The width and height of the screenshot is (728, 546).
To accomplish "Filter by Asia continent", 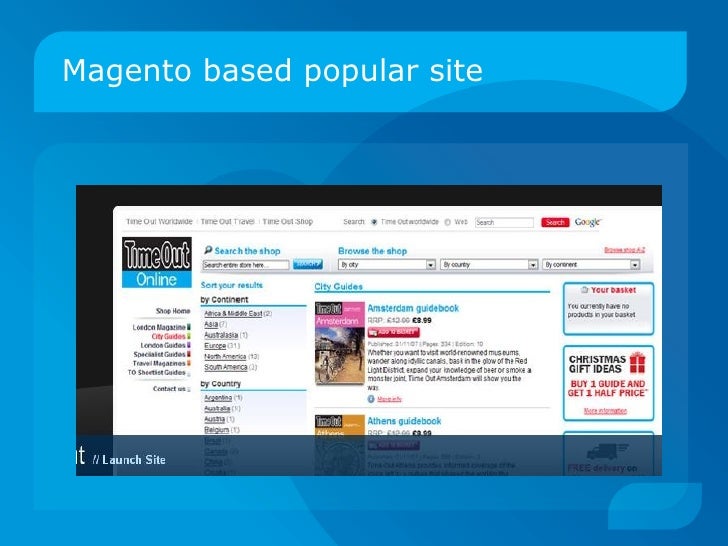I will 211,324.
